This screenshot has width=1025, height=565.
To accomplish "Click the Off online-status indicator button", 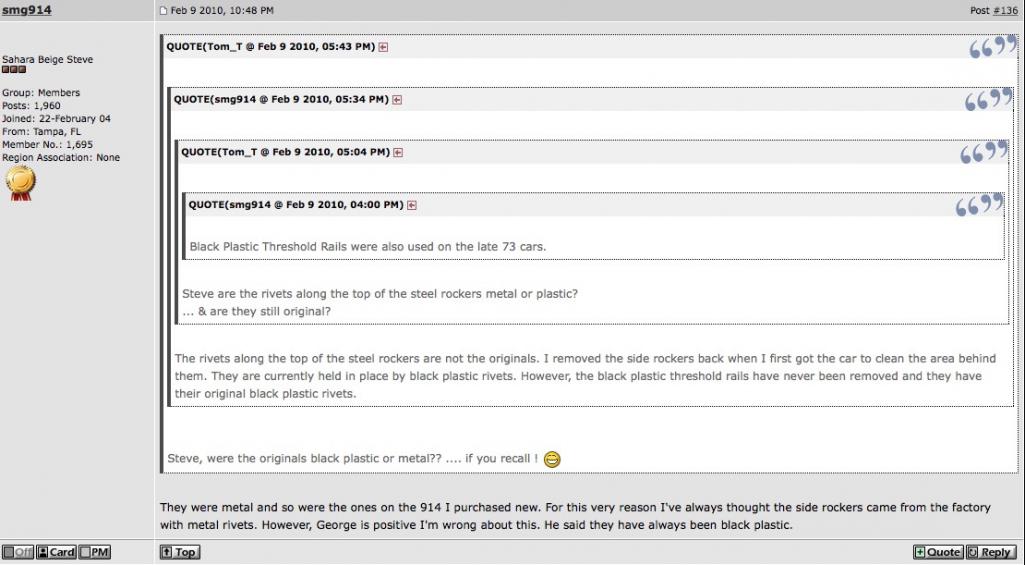I will [x=18, y=552].
